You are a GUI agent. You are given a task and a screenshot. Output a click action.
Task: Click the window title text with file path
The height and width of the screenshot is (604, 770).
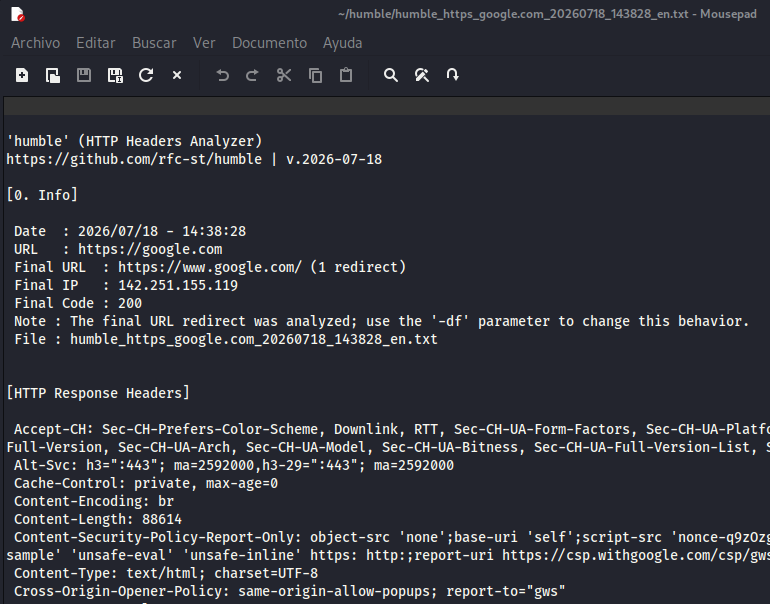(547, 14)
